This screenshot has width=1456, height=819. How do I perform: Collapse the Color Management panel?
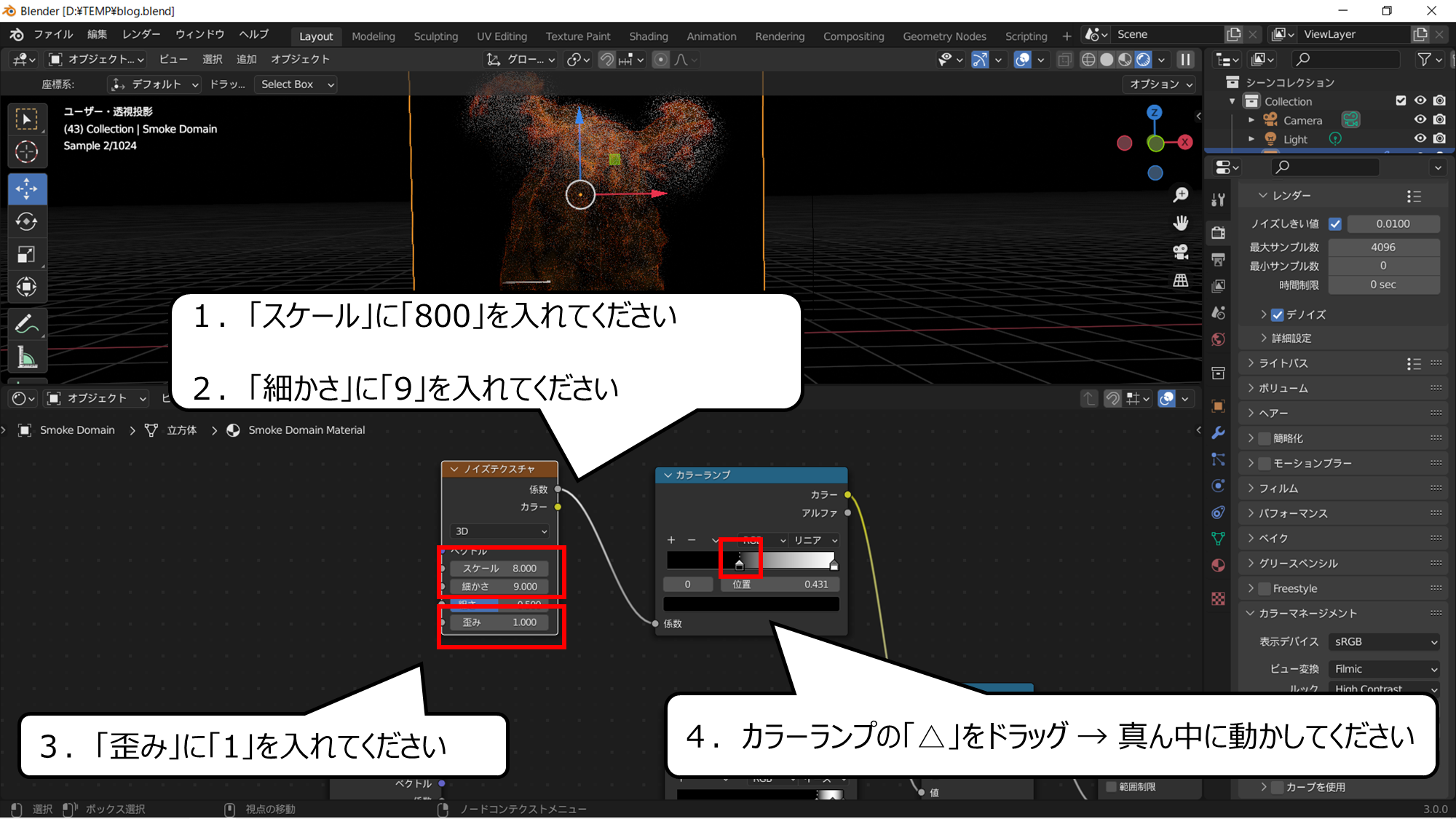pyautogui.click(x=1307, y=613)
